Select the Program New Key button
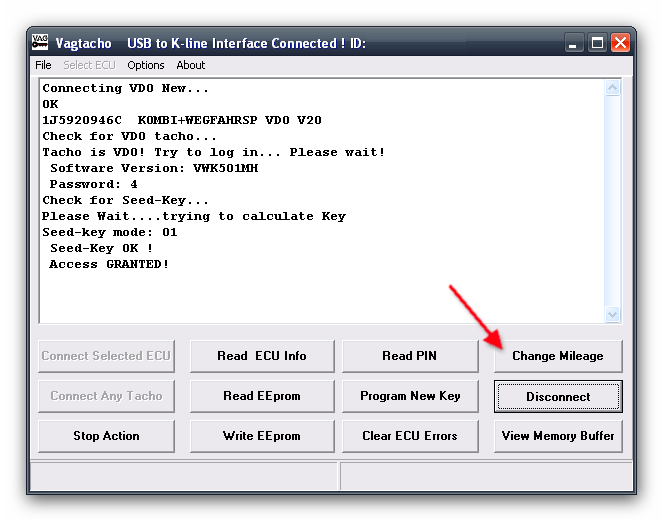 [409, 396]
